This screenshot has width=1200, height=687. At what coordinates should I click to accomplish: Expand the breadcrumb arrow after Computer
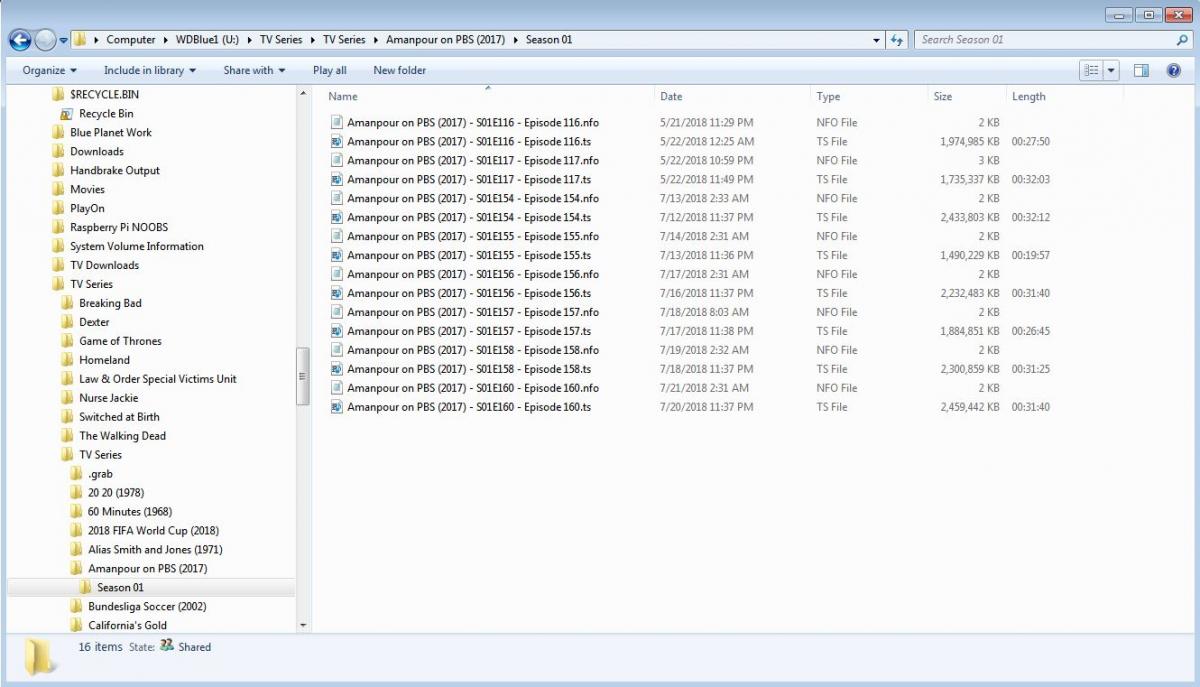(x=165, y=40)
